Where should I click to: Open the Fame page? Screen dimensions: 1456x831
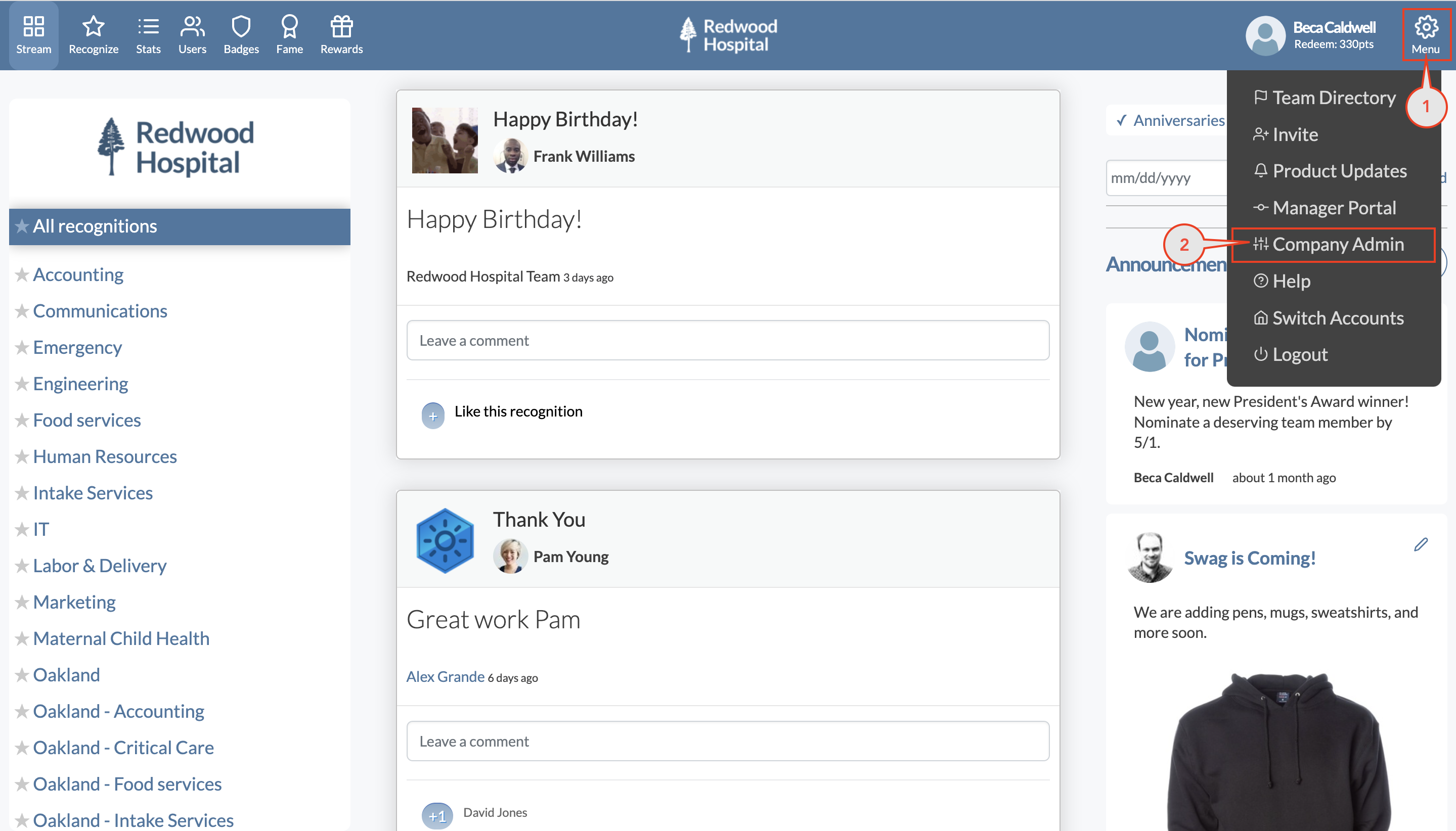[289, 34]
